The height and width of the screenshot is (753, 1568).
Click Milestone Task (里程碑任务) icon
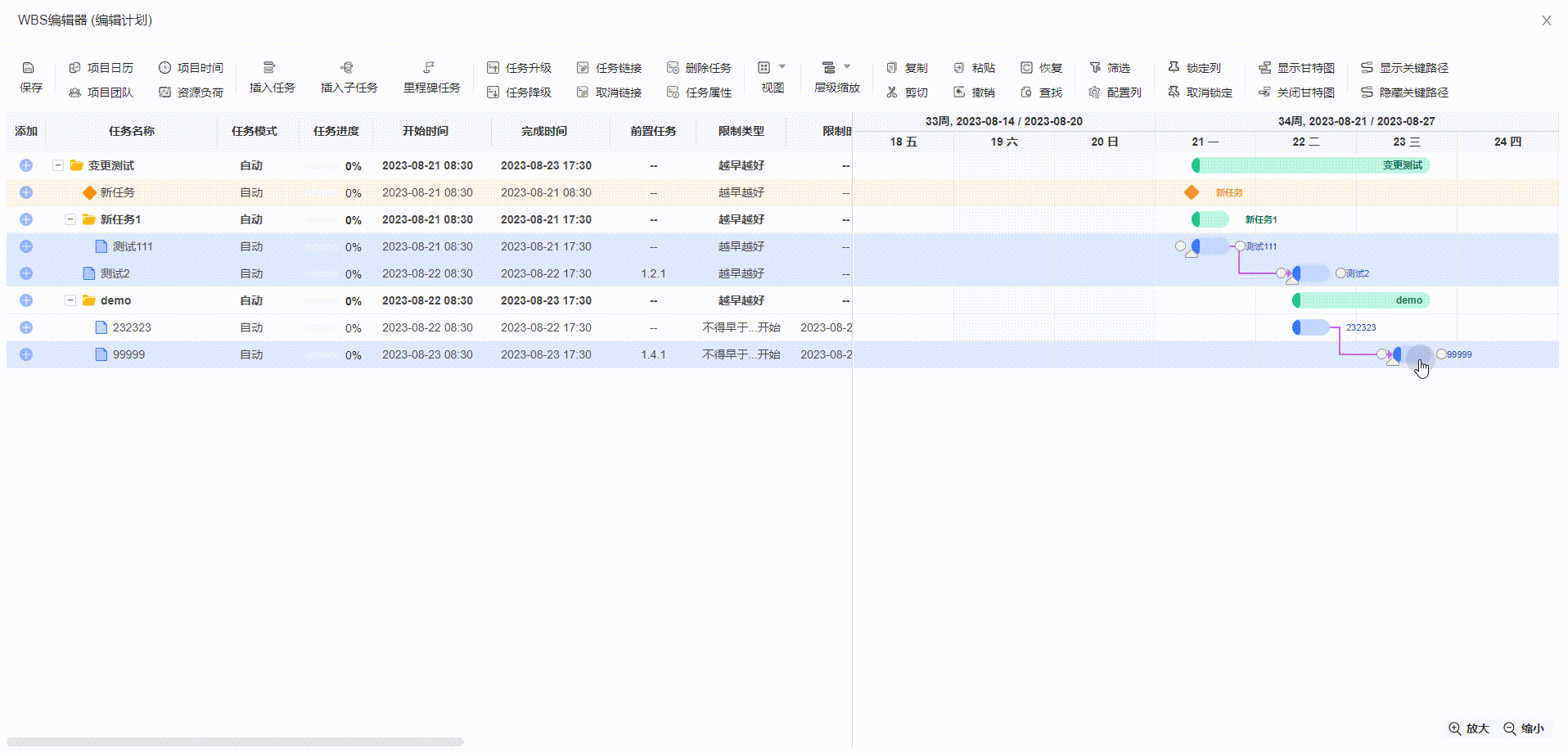point(430,69)
